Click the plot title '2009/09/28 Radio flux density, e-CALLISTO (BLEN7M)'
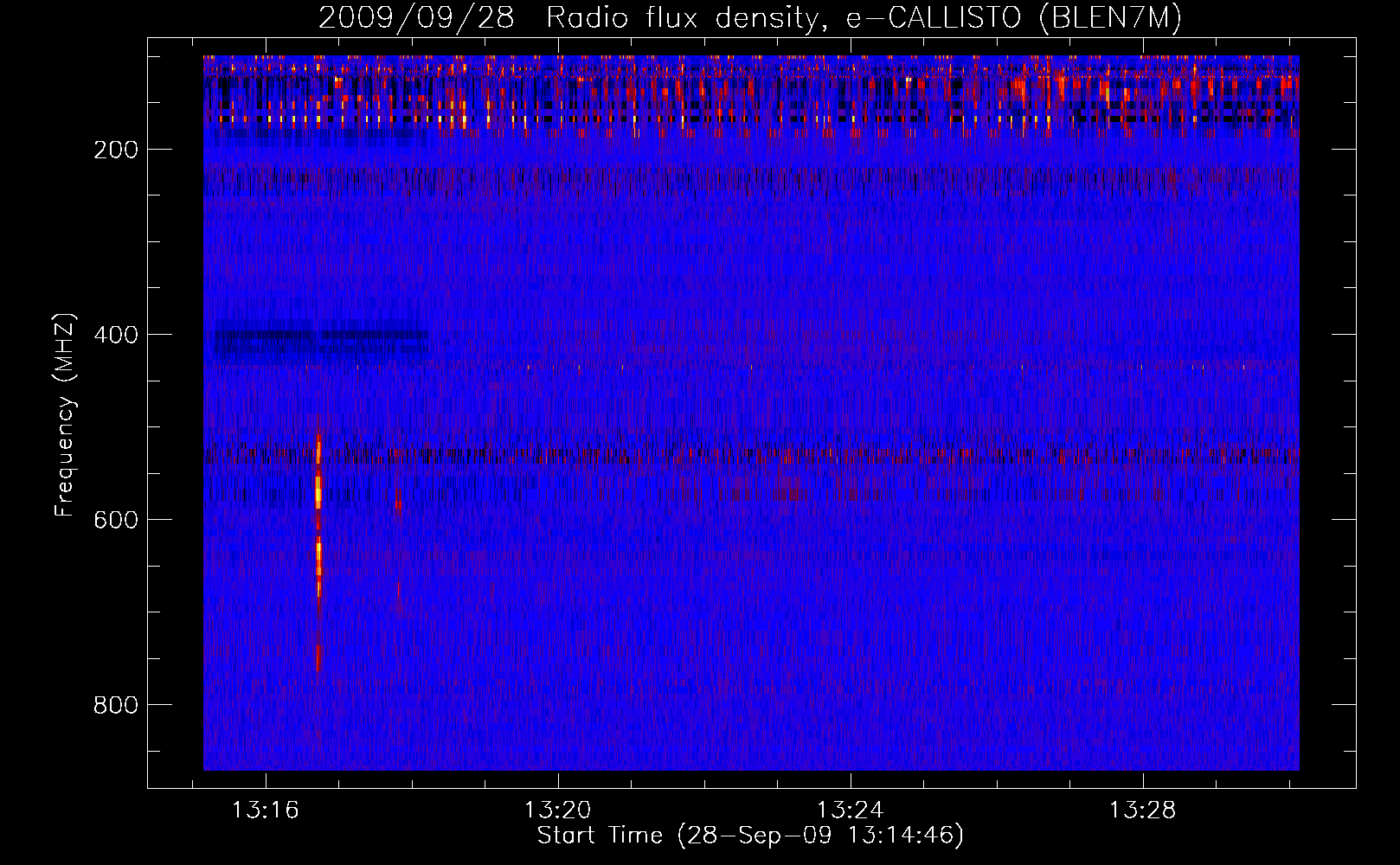This screenshot has height=865, width=1400. 750,18
